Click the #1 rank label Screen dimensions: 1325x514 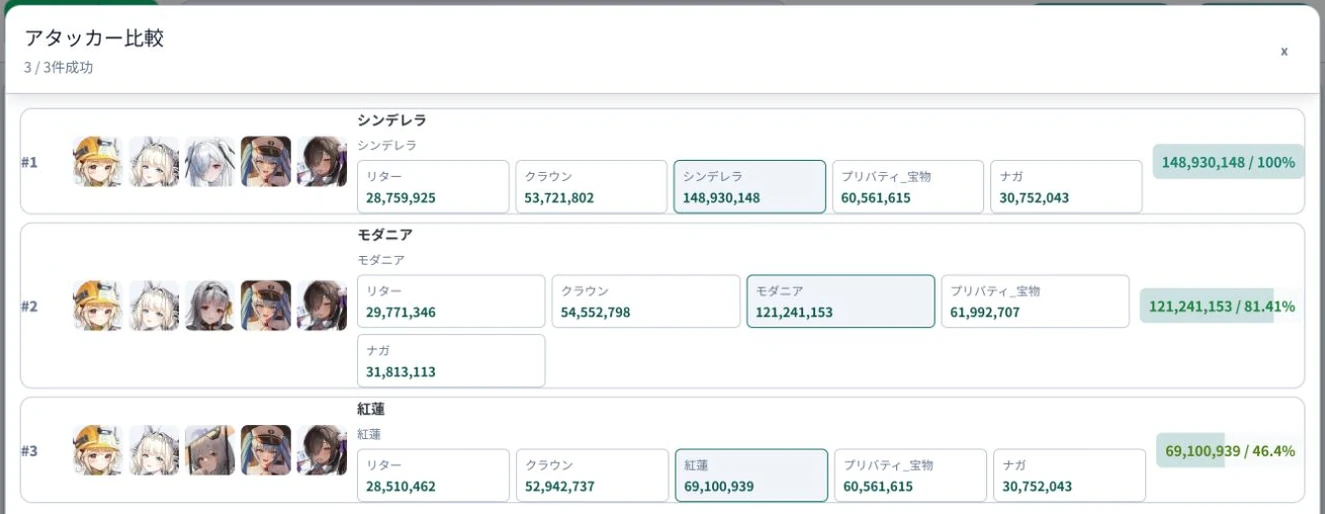[30, 162]
